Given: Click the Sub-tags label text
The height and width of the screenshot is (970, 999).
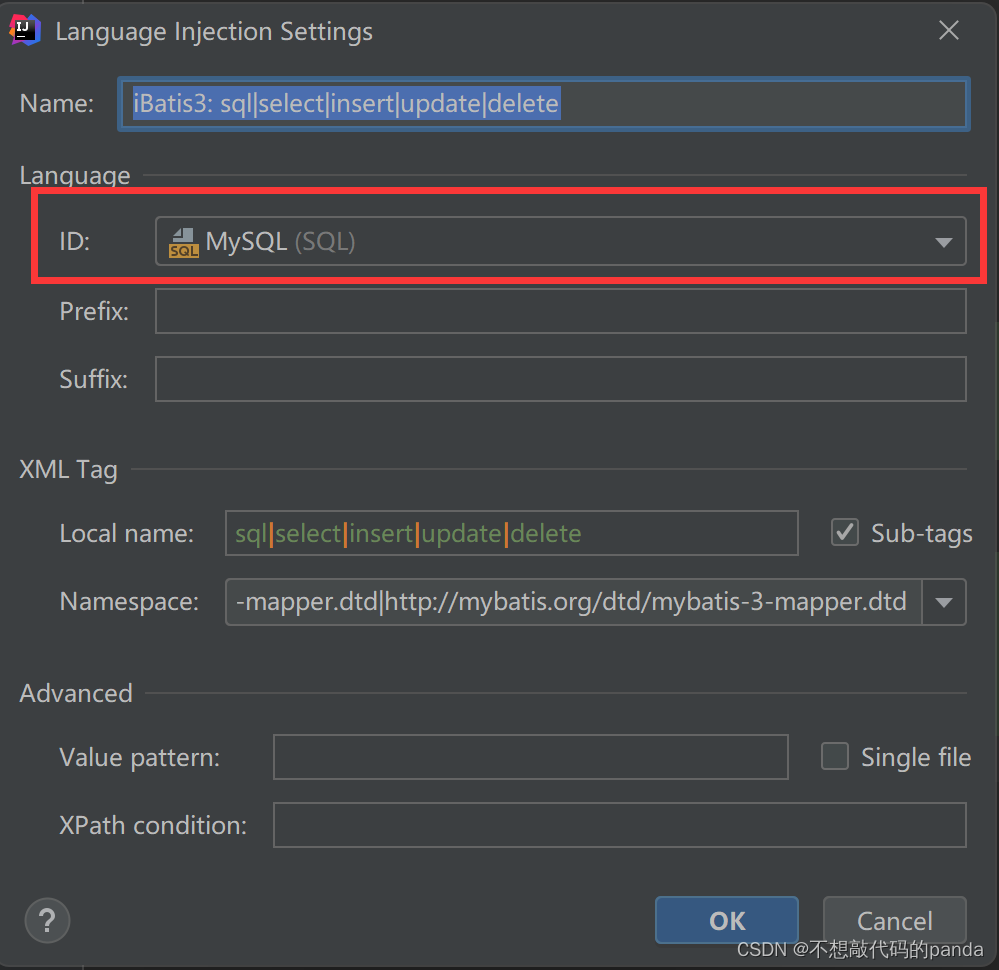Looking at the screenshot, I should (921, 533).
